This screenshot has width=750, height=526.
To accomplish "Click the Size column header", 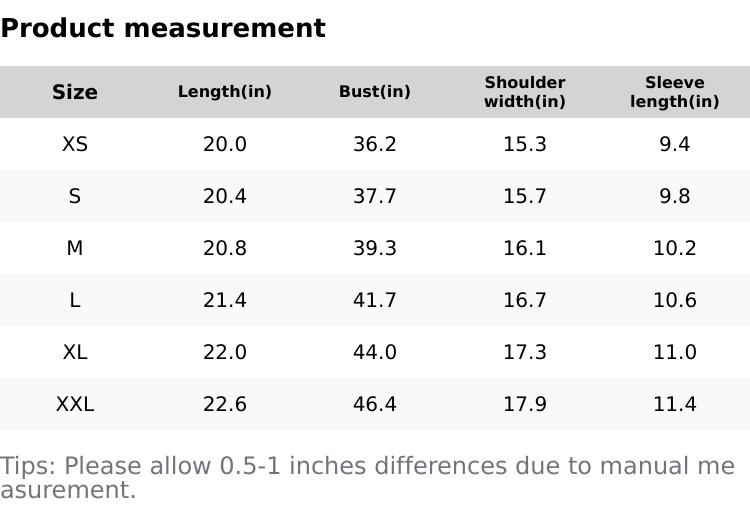I will click(x=75, y=92).
